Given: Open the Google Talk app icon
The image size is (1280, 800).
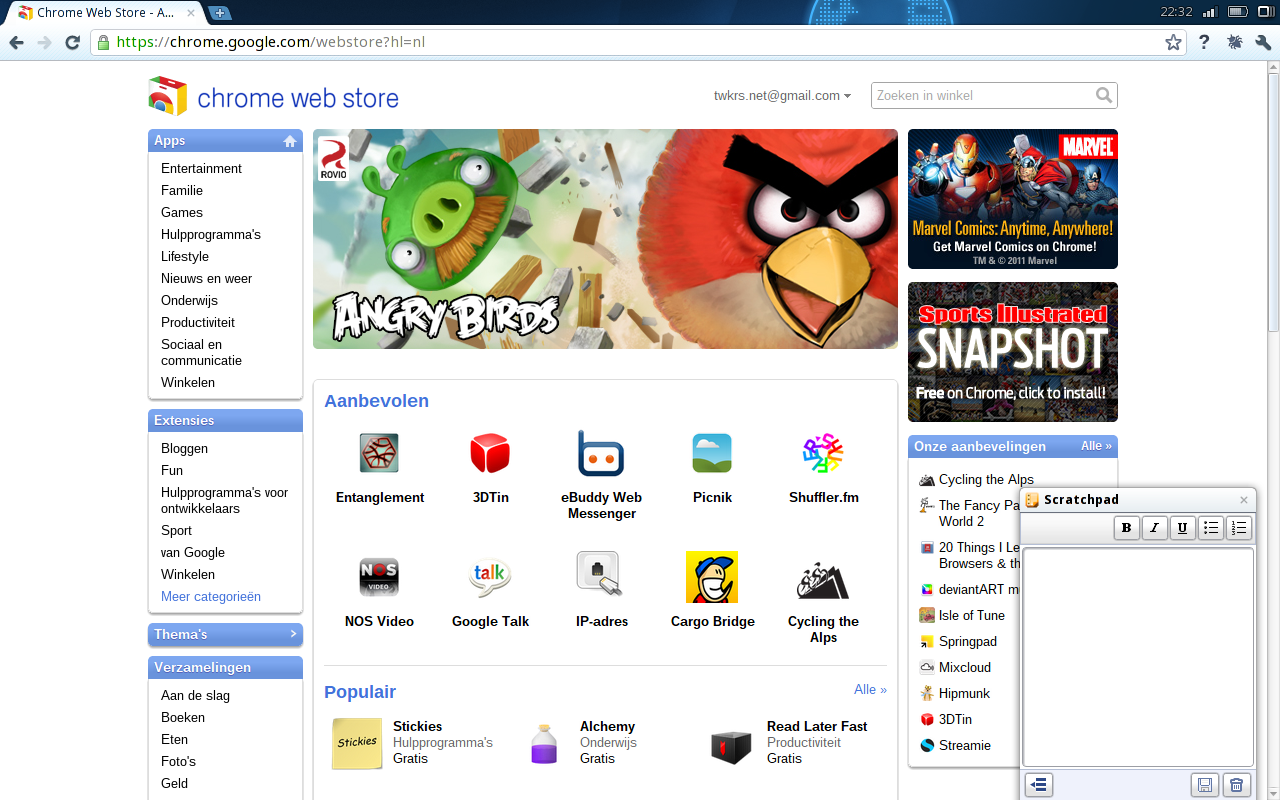Looking at the screenshot, I should (490, 577).
